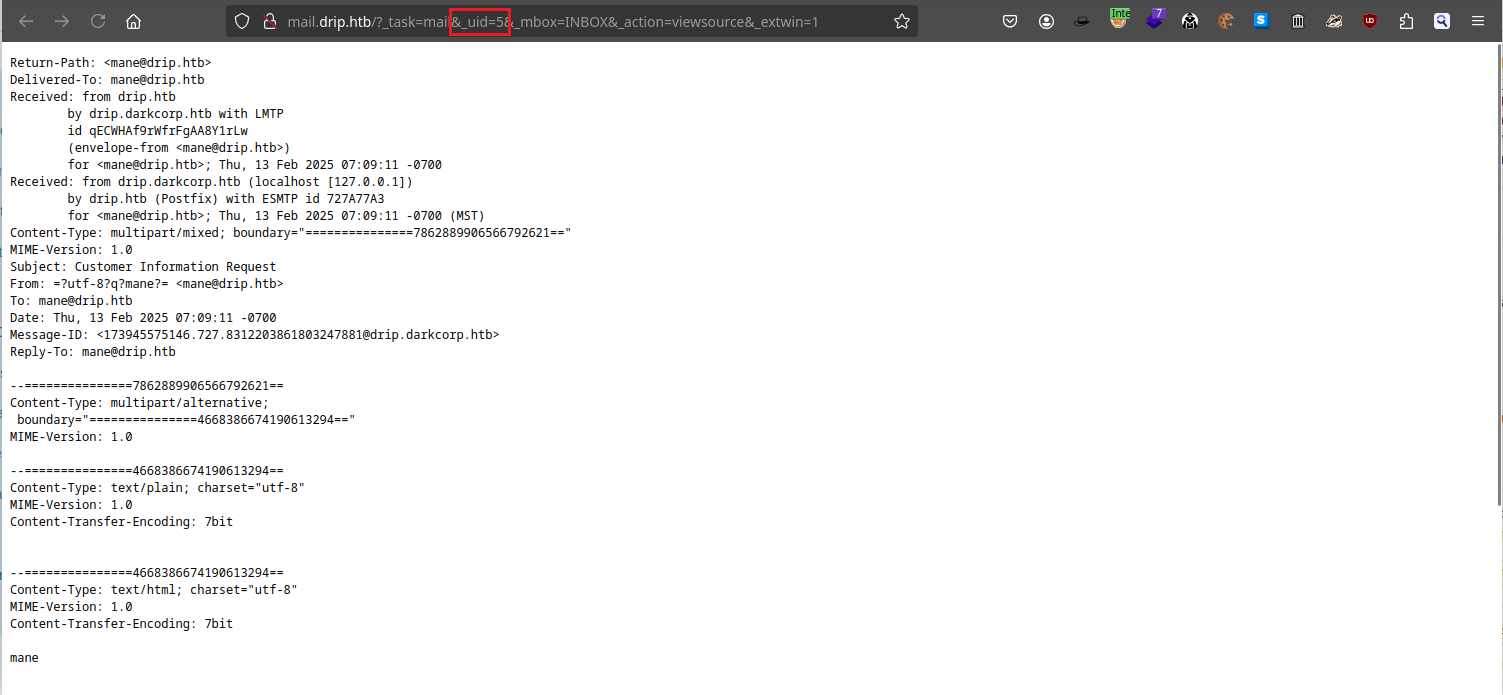Click the browser back arrow button
This screenshot has width=1503, height=695.
click(26, 21)
